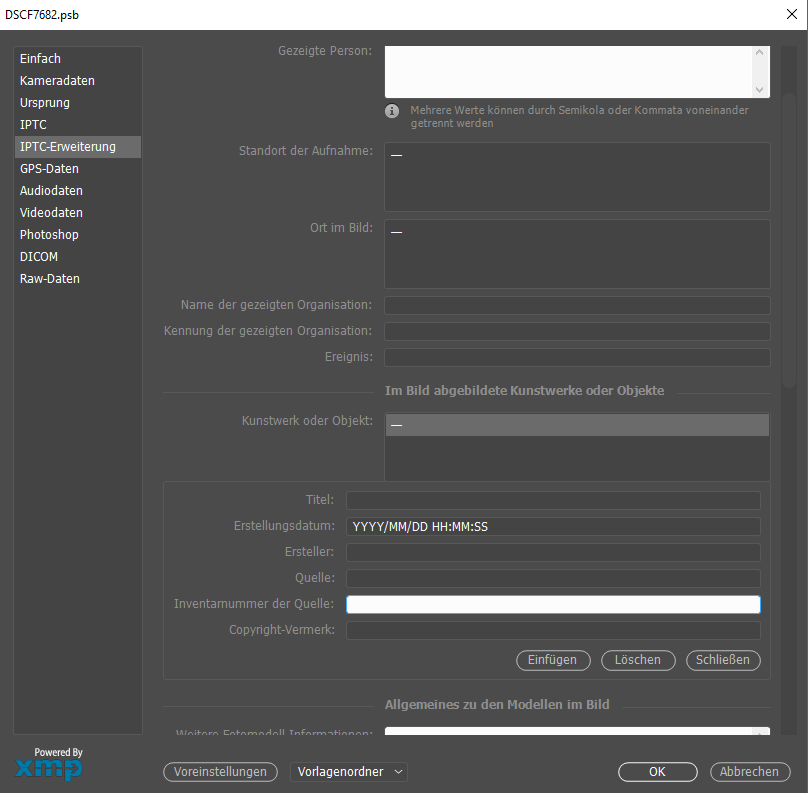Select the entry in Kunstwerk oder Objekt list
This screenshot has height=793, width=808.
[577, 426]
